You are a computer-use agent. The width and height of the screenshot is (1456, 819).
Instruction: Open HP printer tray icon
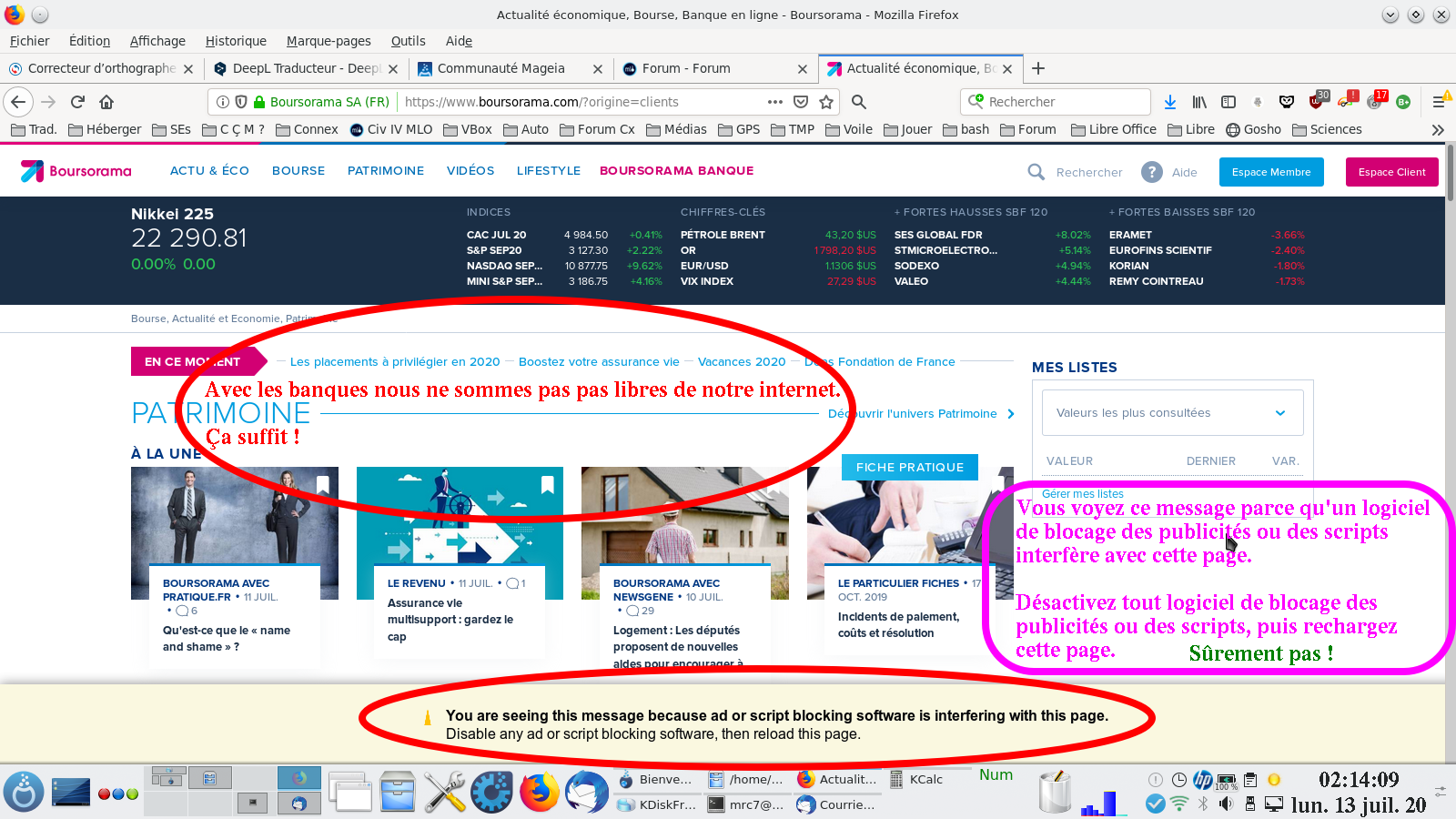coord(1203,780)
